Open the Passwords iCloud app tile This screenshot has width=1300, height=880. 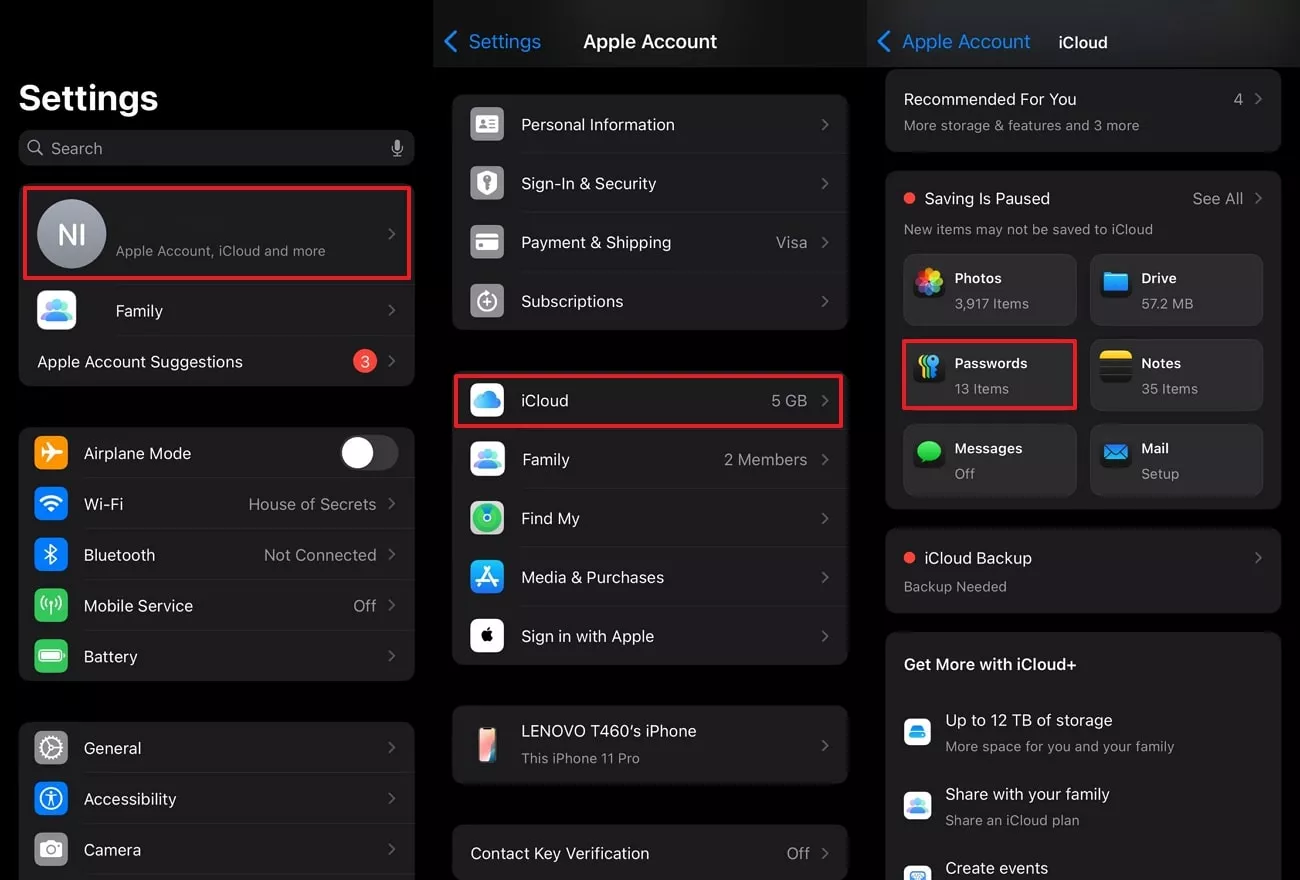click(988, 375)
